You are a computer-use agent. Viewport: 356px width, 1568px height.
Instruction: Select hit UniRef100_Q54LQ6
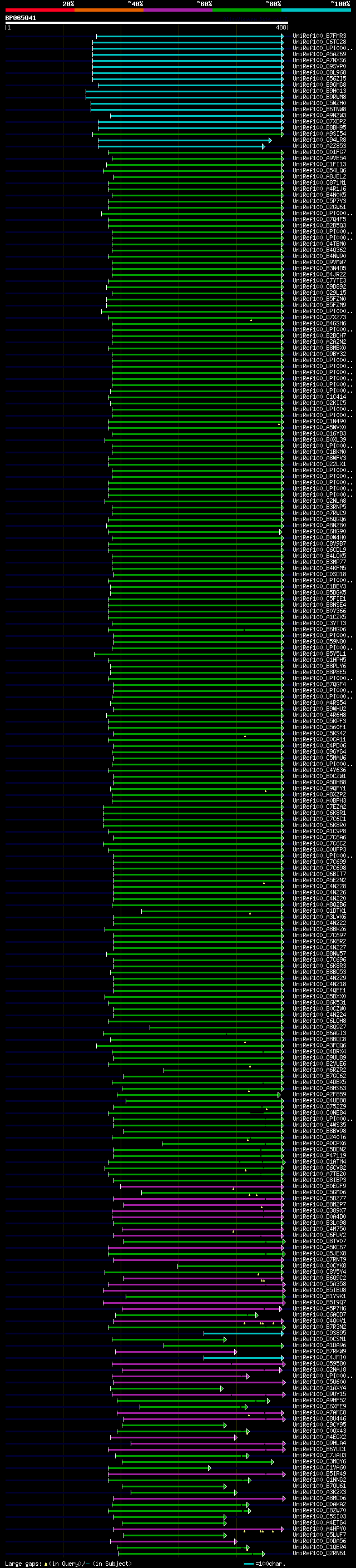pos(319,170)
